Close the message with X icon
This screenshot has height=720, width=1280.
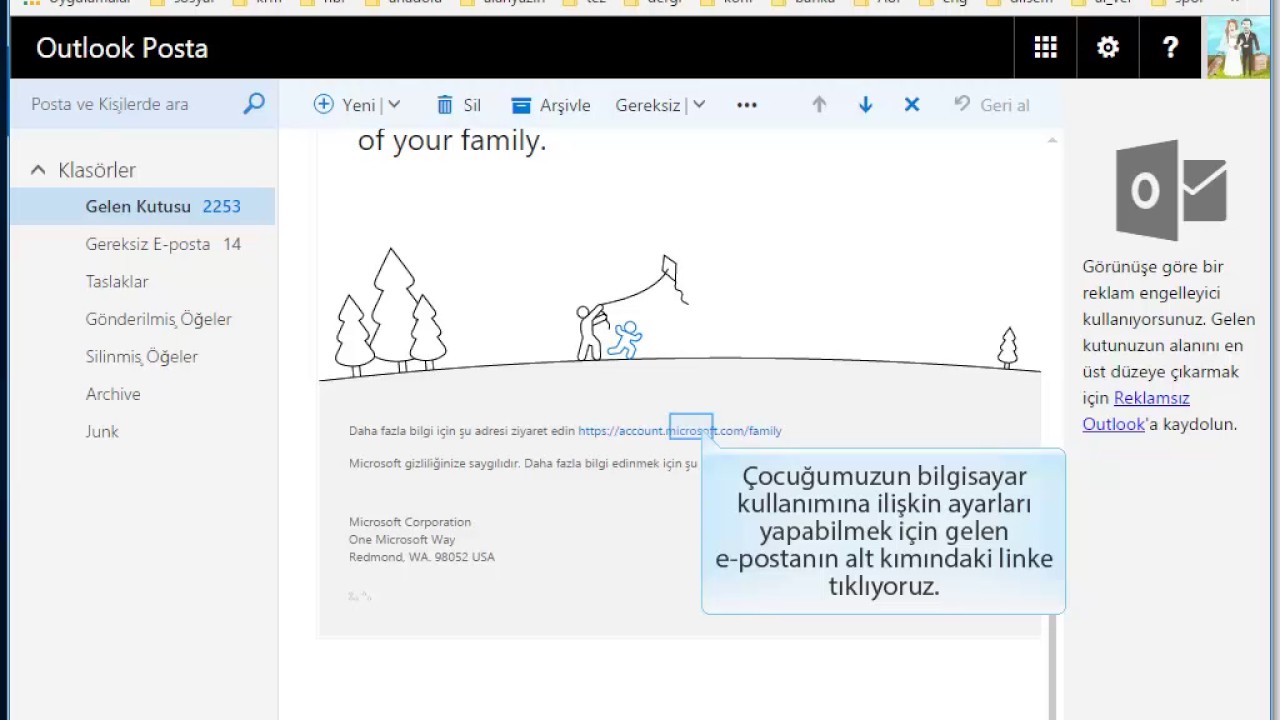point(912,105)
